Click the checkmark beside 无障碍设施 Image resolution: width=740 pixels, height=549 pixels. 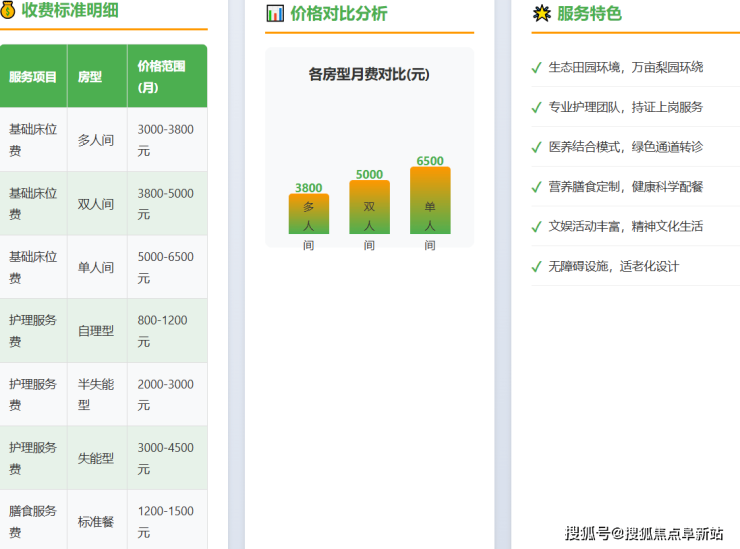(x=537, y=266)
